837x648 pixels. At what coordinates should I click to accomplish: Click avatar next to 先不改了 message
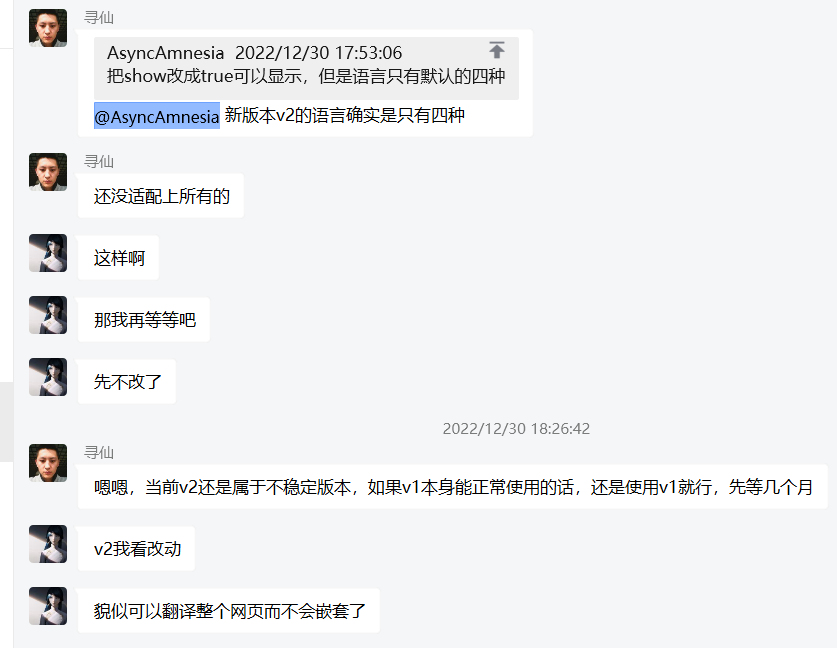[x=48, y=377]
